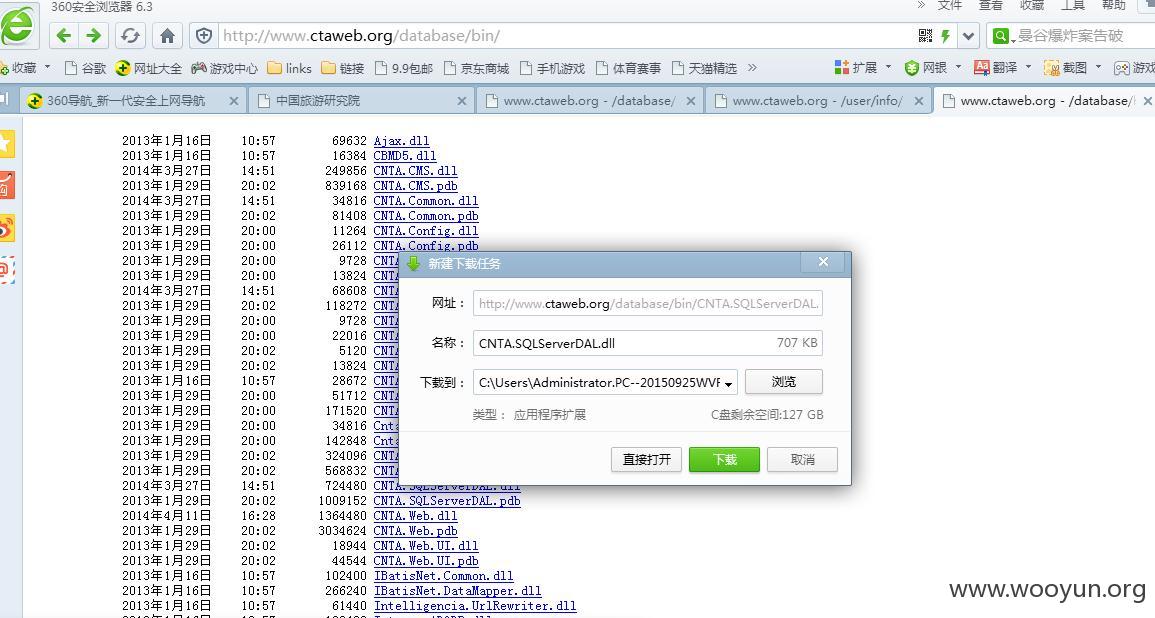Open the 体育赛事 bookmark

628,68
